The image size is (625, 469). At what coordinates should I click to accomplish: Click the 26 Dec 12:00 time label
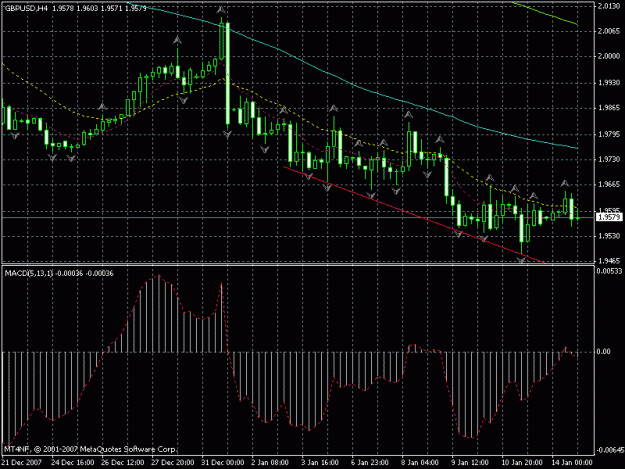[x=123, y=463]
